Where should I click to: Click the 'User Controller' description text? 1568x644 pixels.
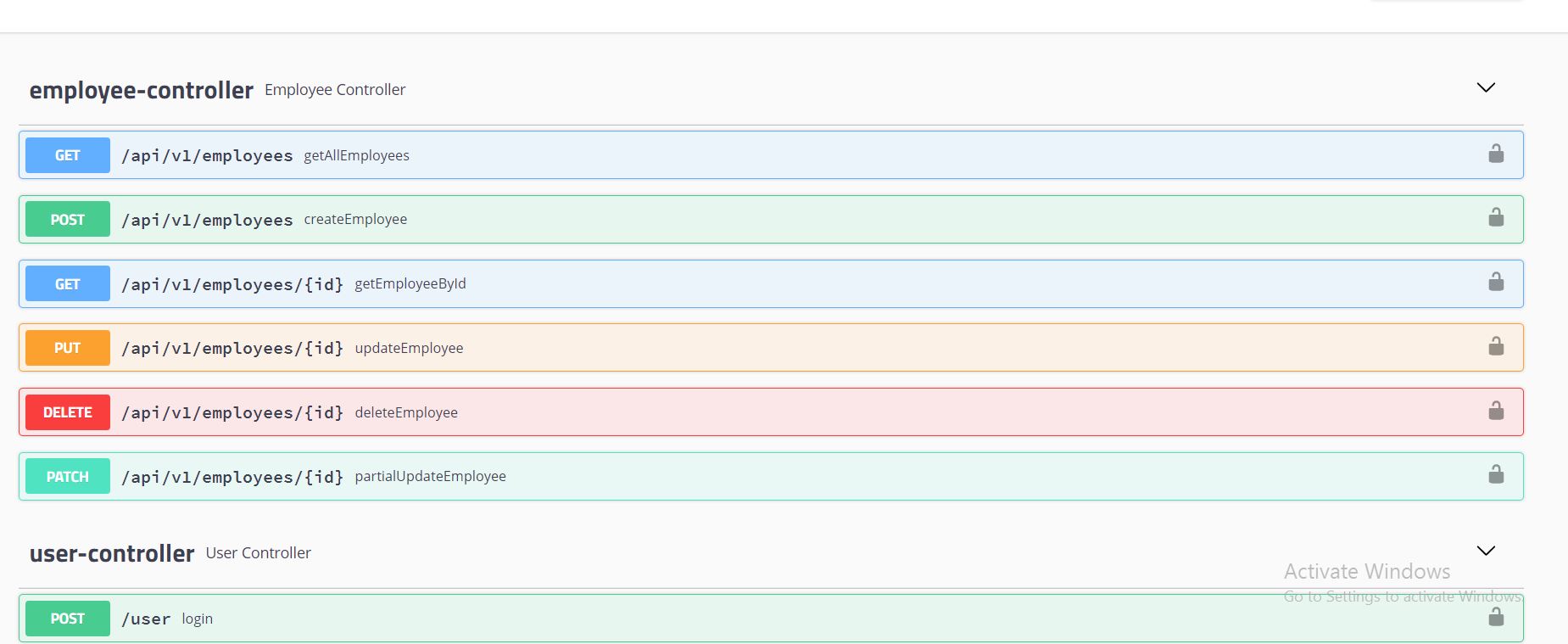258,552
